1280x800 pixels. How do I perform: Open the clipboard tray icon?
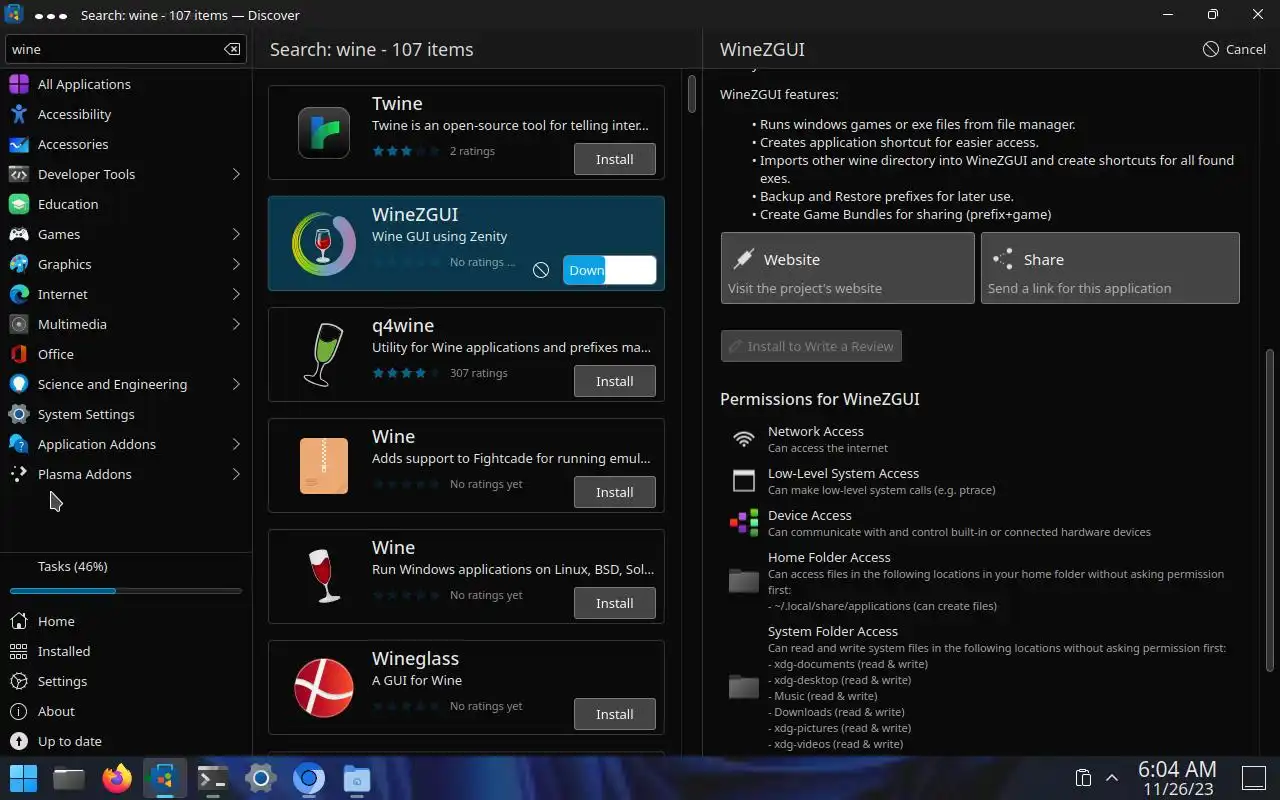(x=1082, y=778)
